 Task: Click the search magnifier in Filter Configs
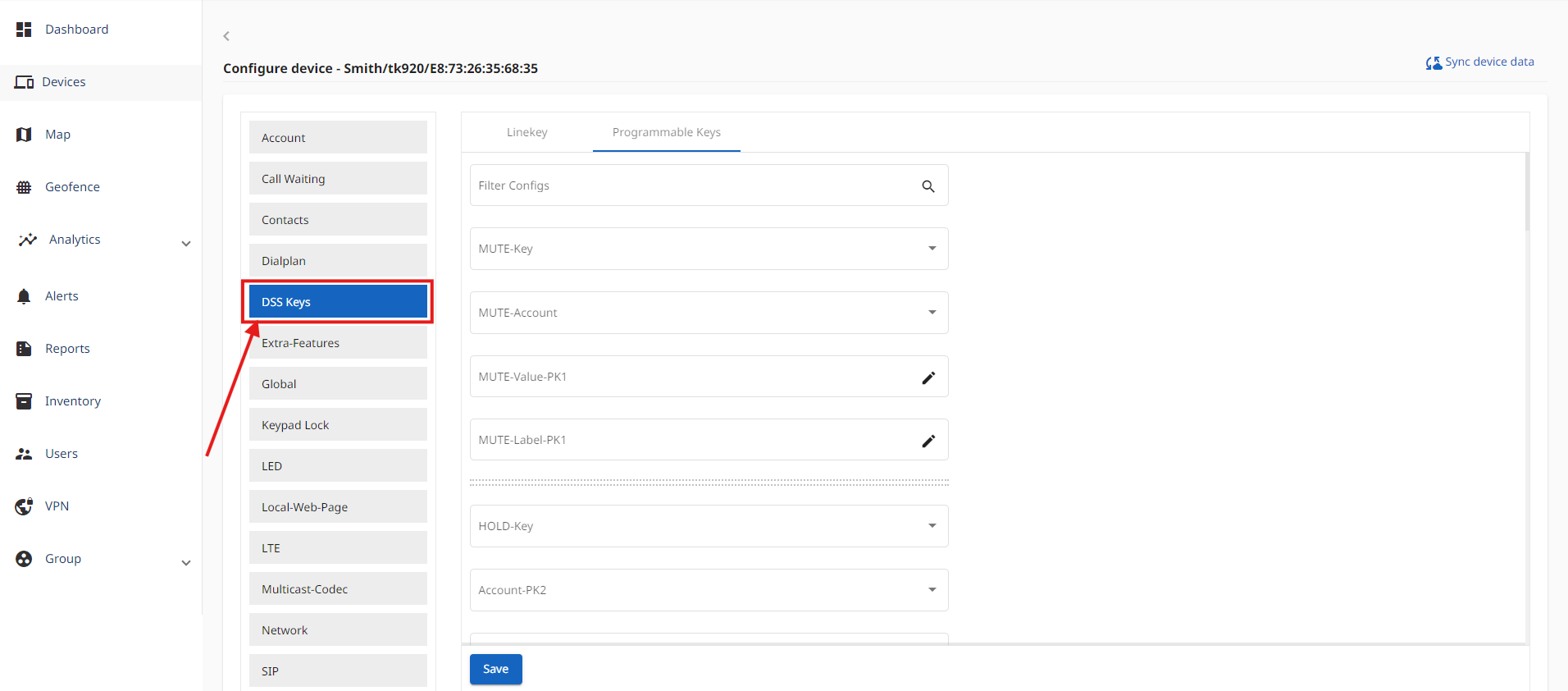tap(928, 186)
